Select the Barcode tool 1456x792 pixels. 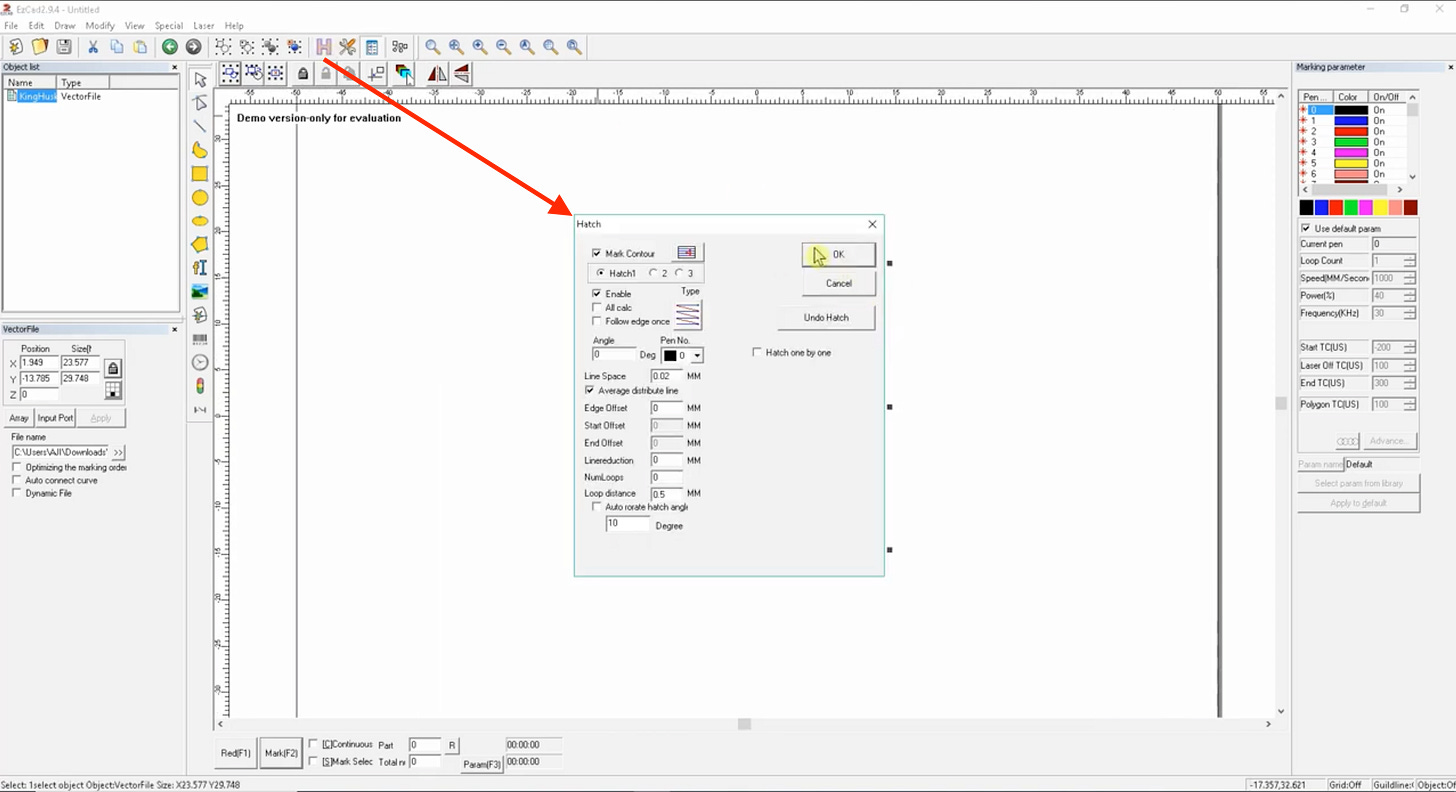199,338
